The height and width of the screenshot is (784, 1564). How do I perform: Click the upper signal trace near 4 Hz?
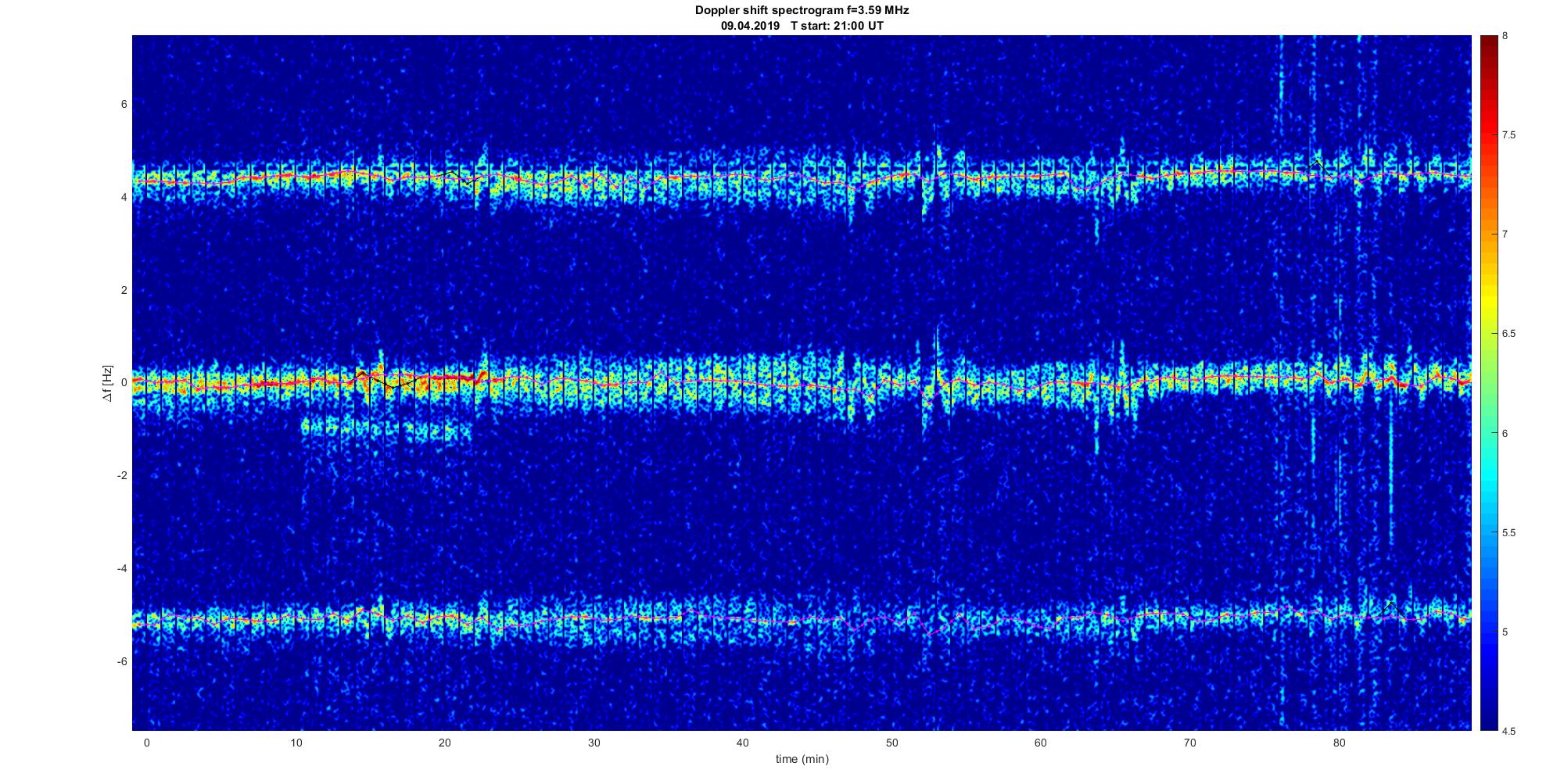click(x=802, y=178)
